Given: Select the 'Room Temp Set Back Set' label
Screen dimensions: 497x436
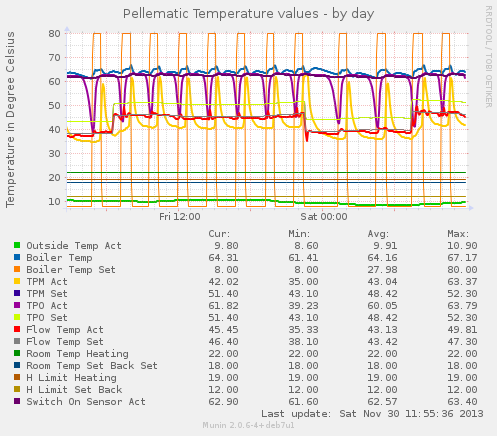Looking at the screenshot, I should coord(92,366).
